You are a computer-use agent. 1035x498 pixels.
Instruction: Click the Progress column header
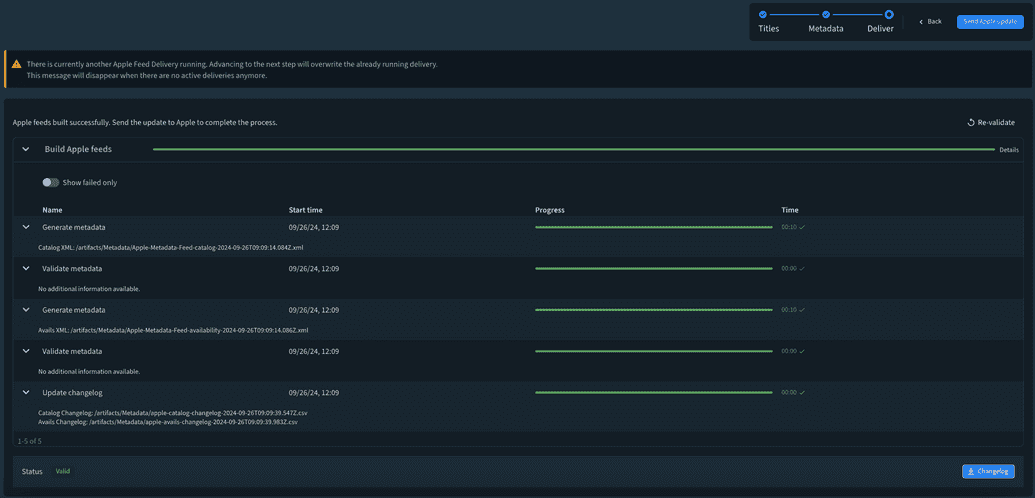click(550, 210)
